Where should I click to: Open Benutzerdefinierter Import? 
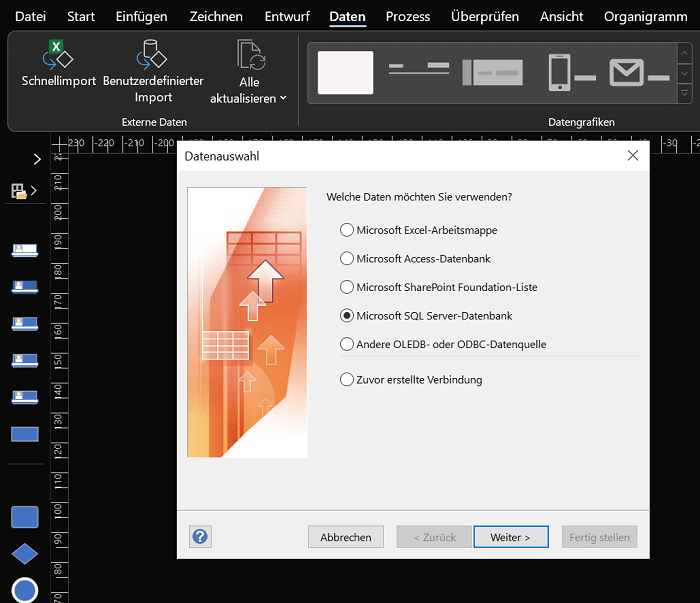click(153, 71)
